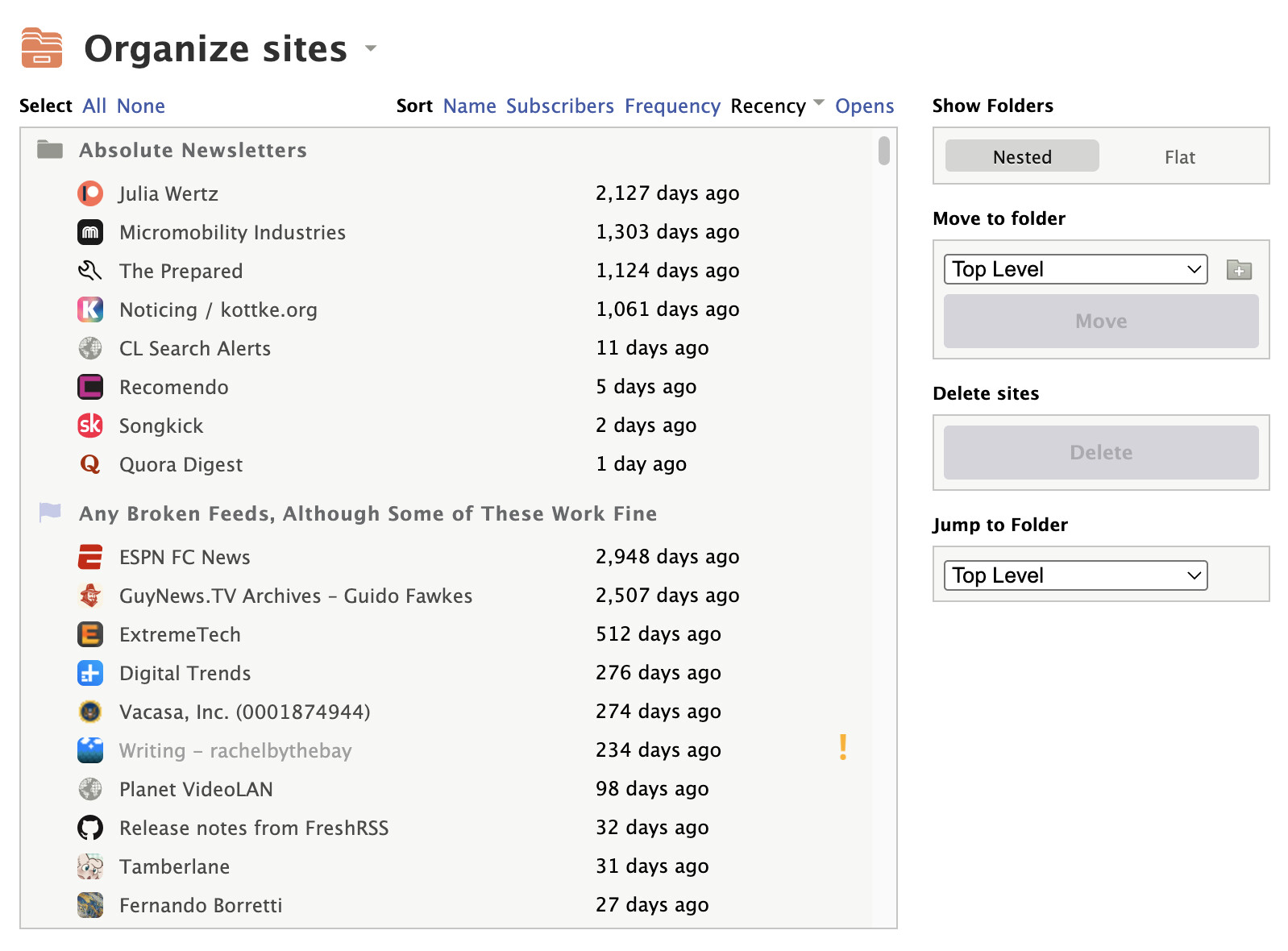Click the Digital Trends favicon
This screenshot has height=951, width=1288.
coord(90,673)
